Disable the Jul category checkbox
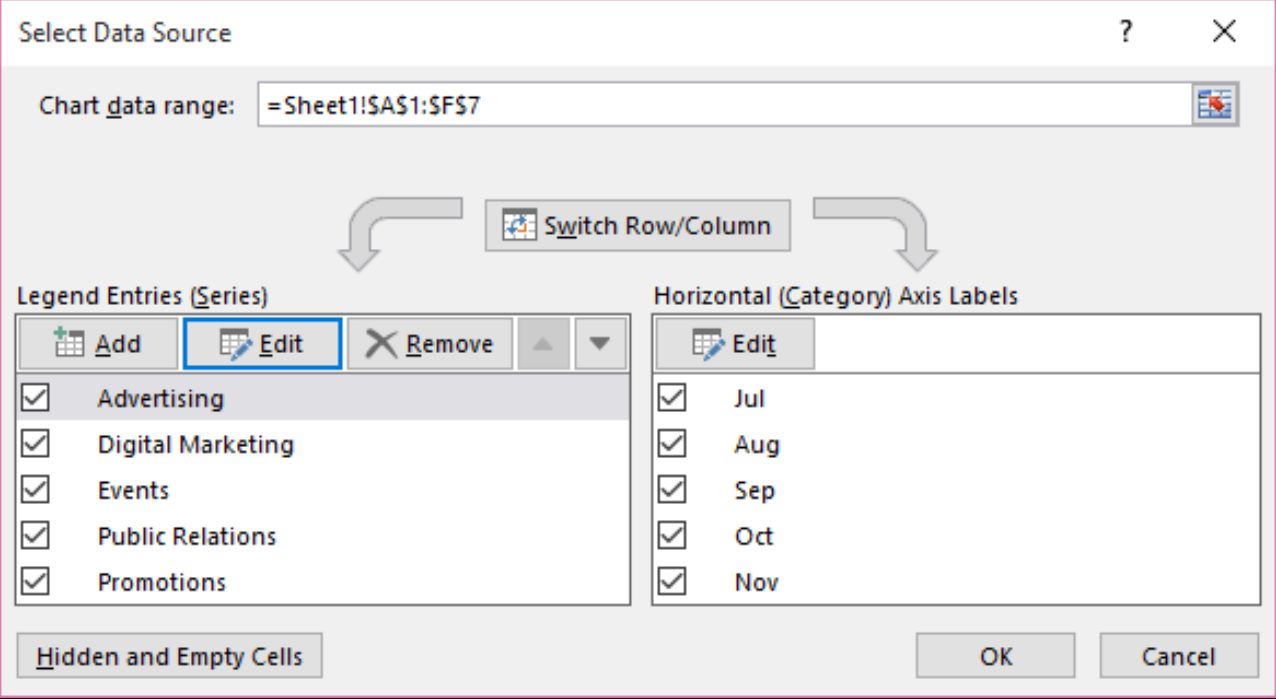The height and width of the screenshot is (699, 1276). tap(672, 398)
